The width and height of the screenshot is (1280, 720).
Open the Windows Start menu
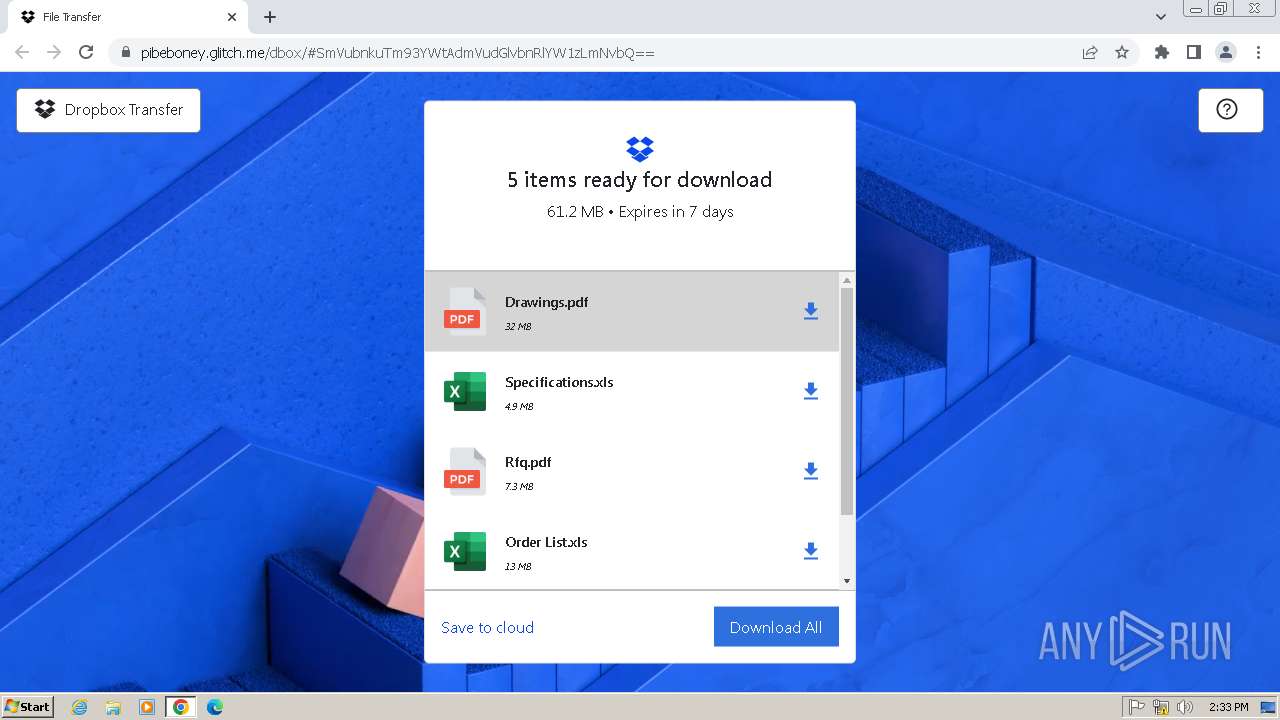28,707
